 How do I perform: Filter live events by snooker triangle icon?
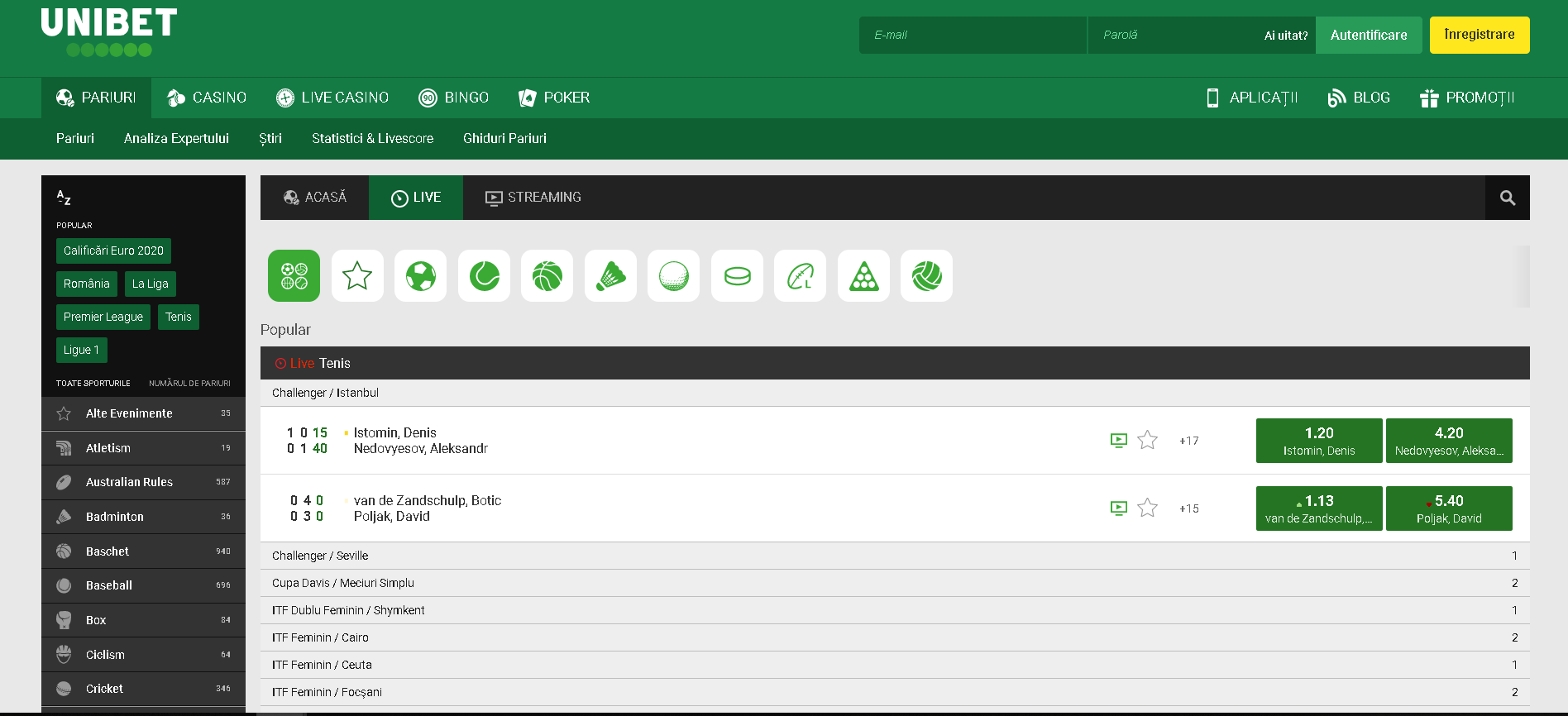click(x=863, y=275)
